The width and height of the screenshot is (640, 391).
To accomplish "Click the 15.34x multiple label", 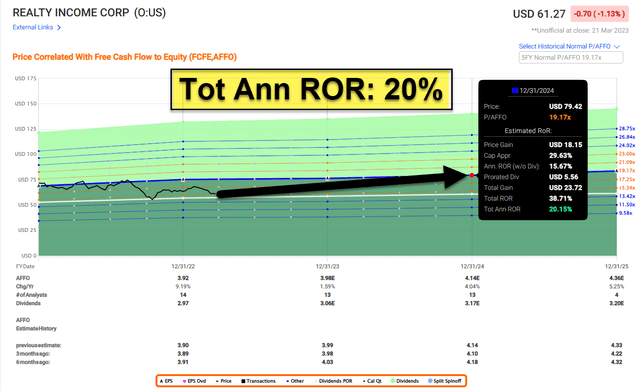I will pos(627,188).
